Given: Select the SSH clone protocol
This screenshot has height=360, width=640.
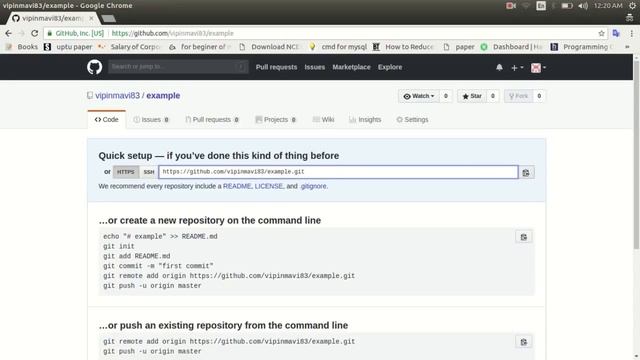Looking at the screenshot, I should (149, 172).
